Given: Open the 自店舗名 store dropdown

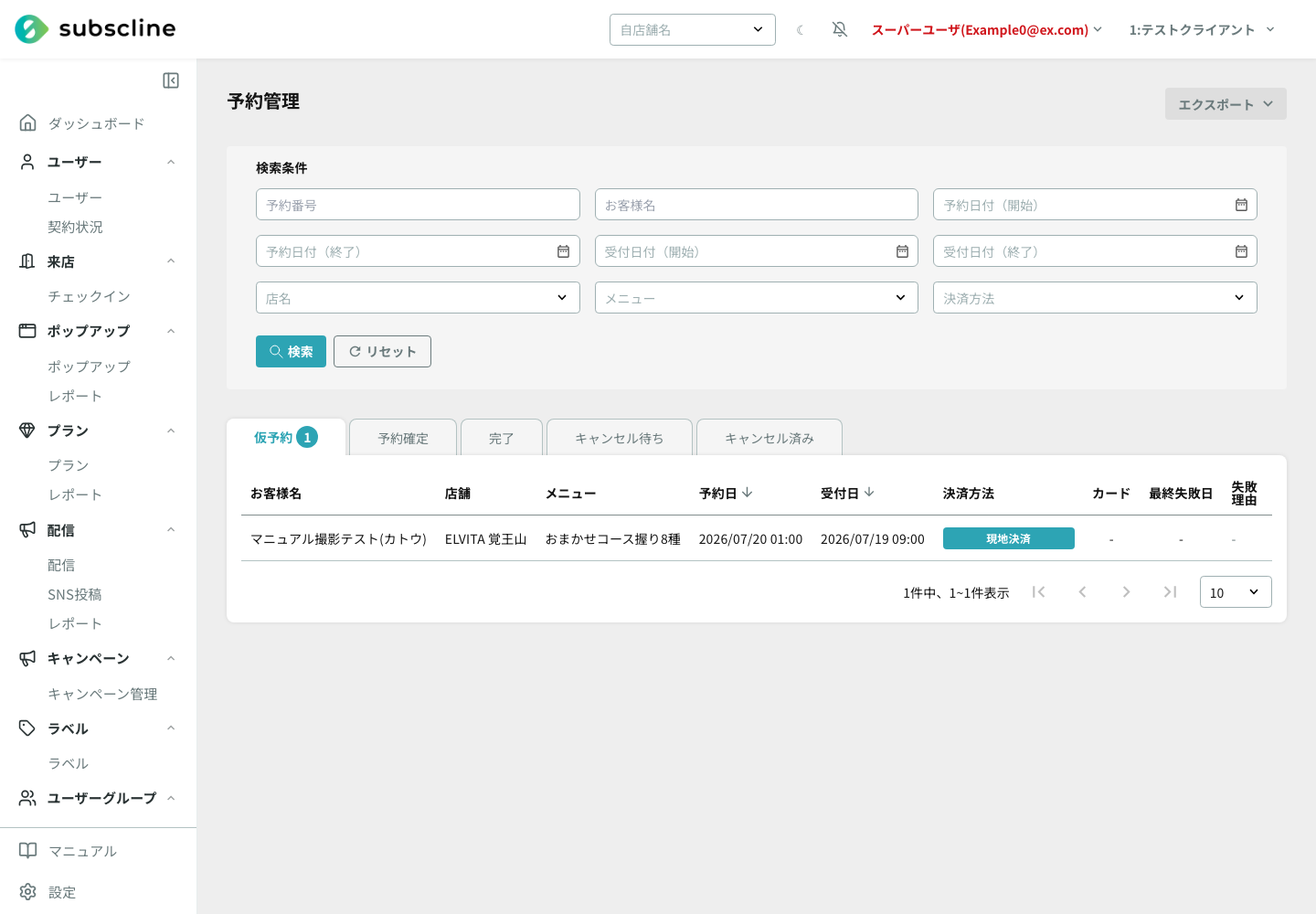Looking at the screenshot, I should point(693,30).
